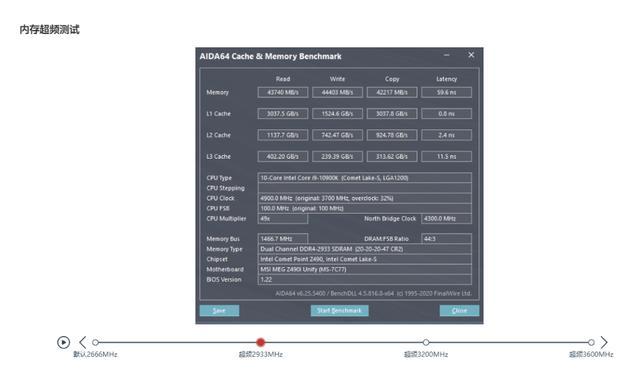Click L1 Cache Read value 3037.5 GB/s
Viewport: 640px width, 373px height.
(x=282, y=113)
